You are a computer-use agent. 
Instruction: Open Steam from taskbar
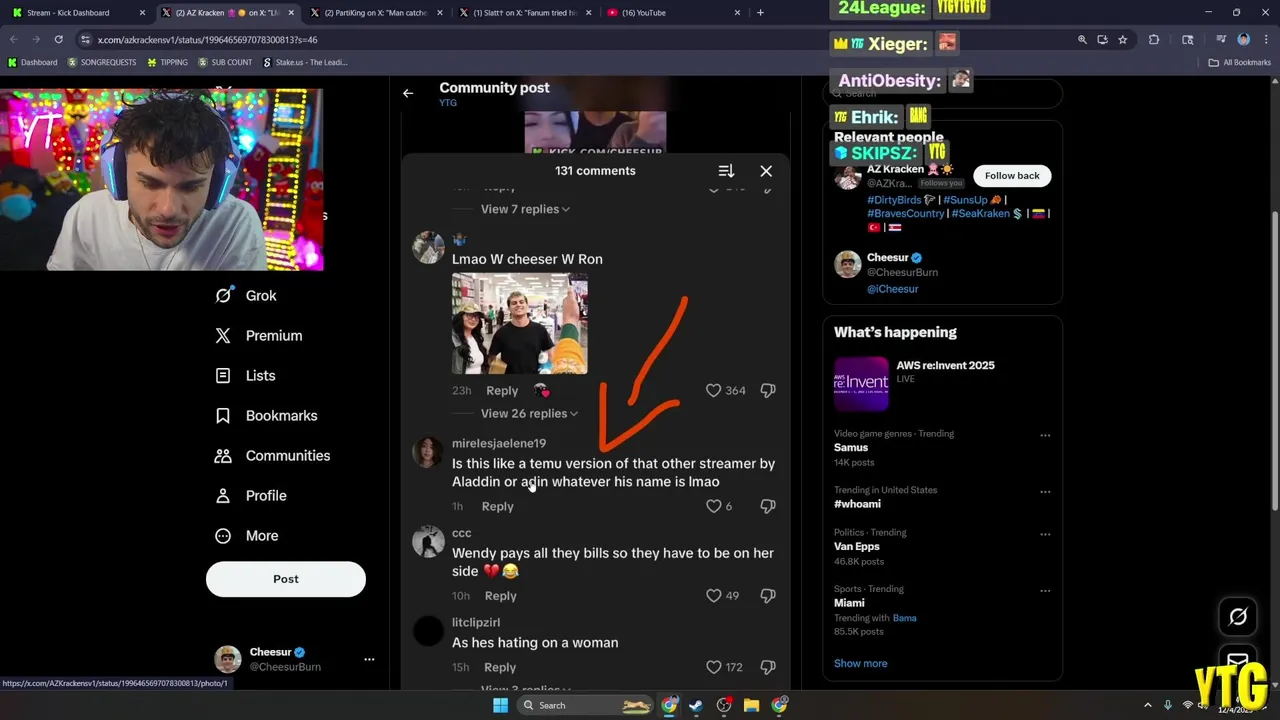pos(696,705)
